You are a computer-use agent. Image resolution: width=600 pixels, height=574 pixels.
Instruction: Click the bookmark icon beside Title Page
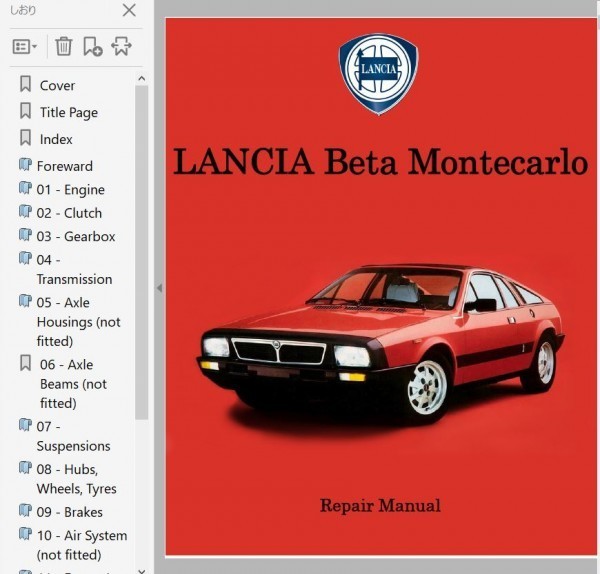click(25, 111)
